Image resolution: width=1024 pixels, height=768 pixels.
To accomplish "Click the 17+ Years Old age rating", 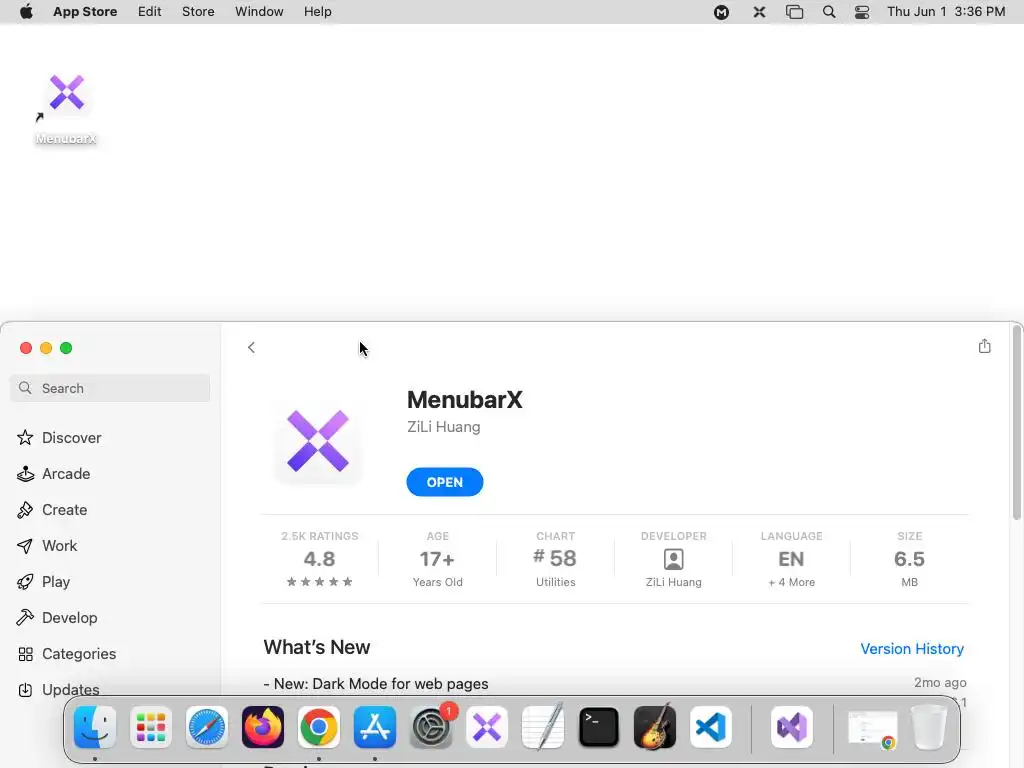I will 438,560.
